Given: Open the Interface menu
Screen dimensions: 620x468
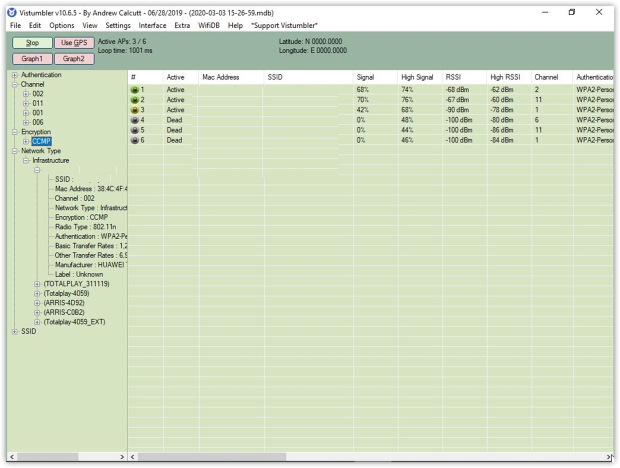Looking at the screenshot, I should click(x=153, y=25).
